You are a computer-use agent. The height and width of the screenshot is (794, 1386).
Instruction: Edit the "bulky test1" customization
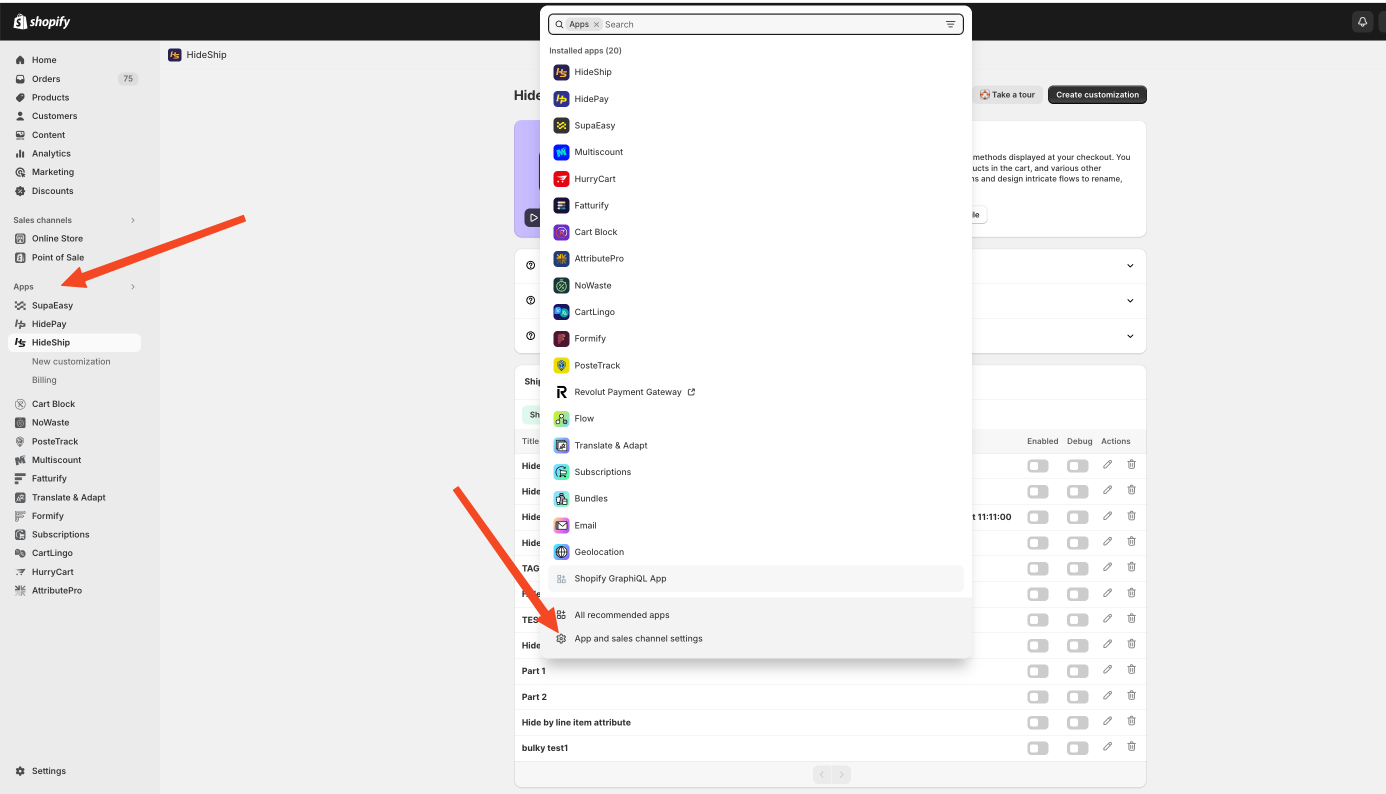tap(1107, 747)
